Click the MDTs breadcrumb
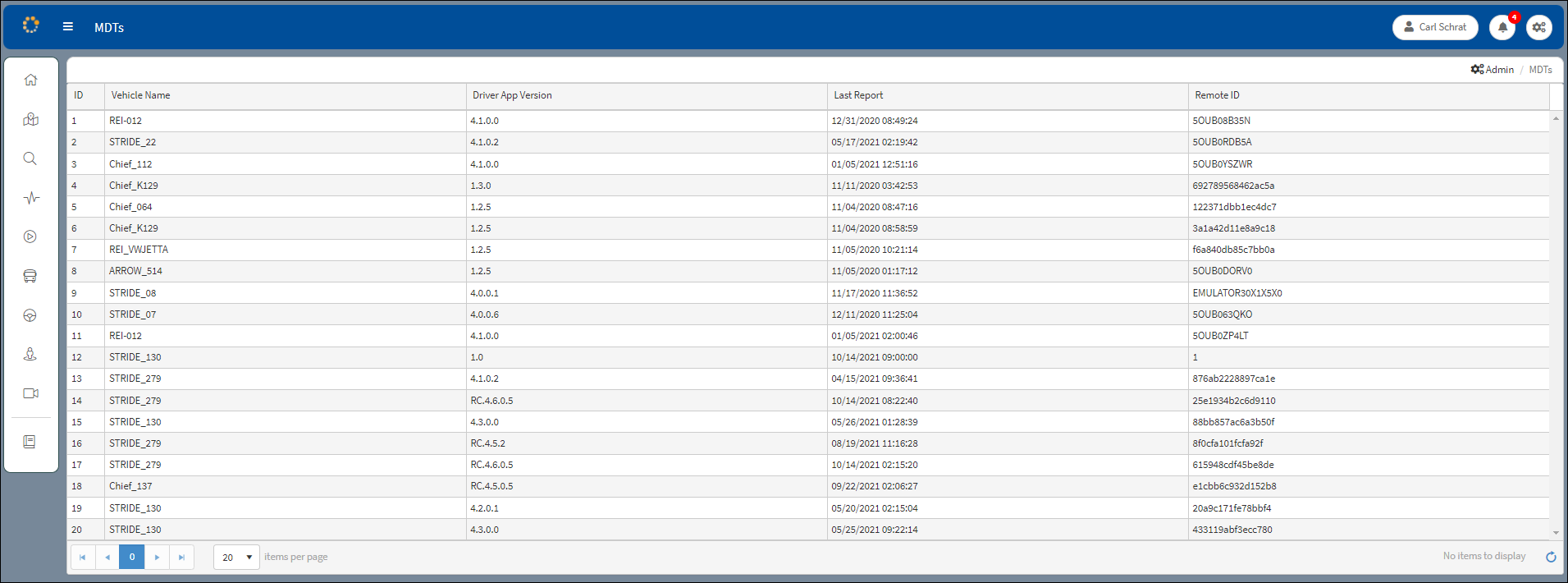Viewport: 1568px width, 583px height. (1540, 70)
